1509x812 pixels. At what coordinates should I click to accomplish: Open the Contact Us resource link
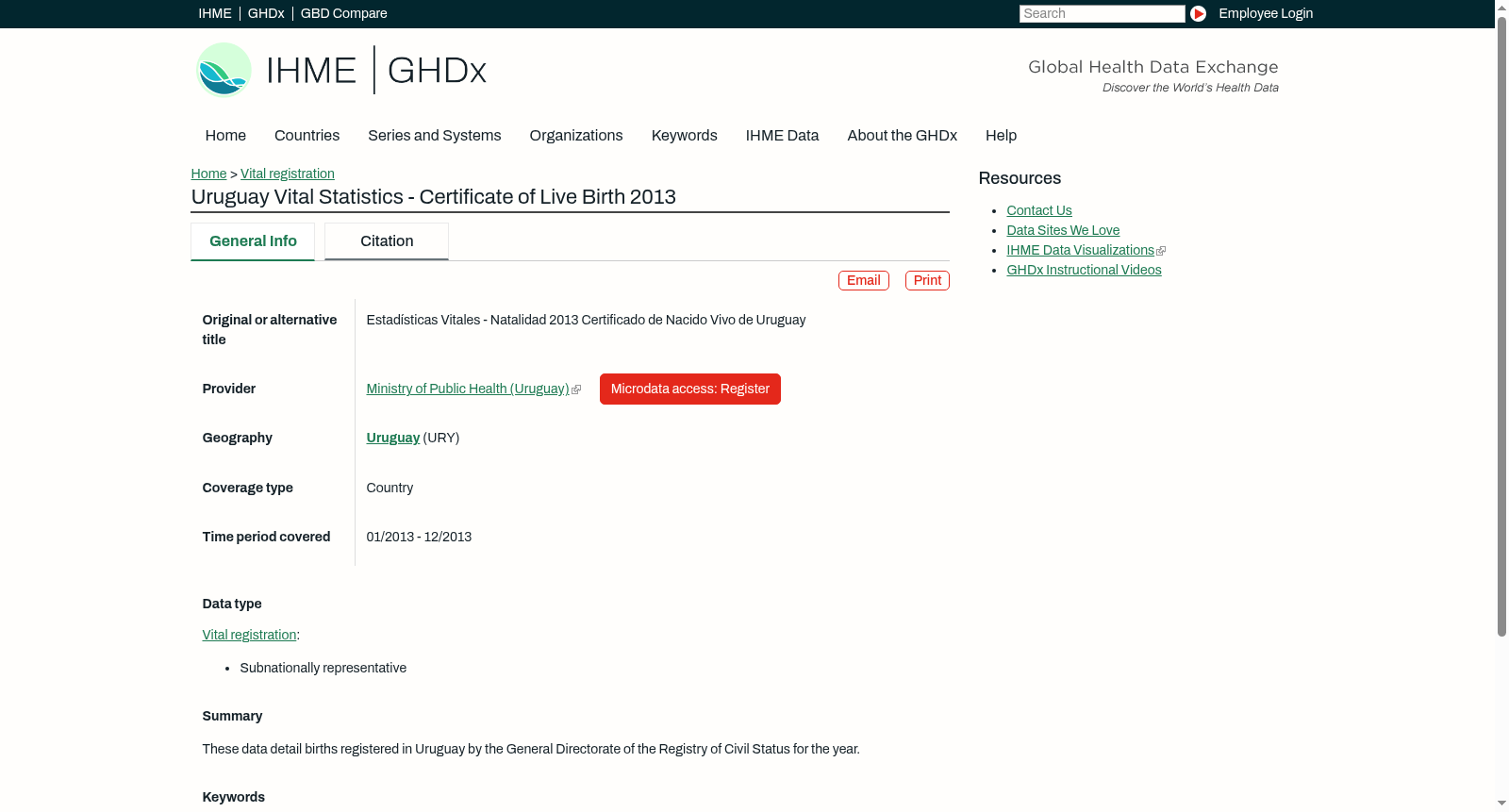[1039, 210]
